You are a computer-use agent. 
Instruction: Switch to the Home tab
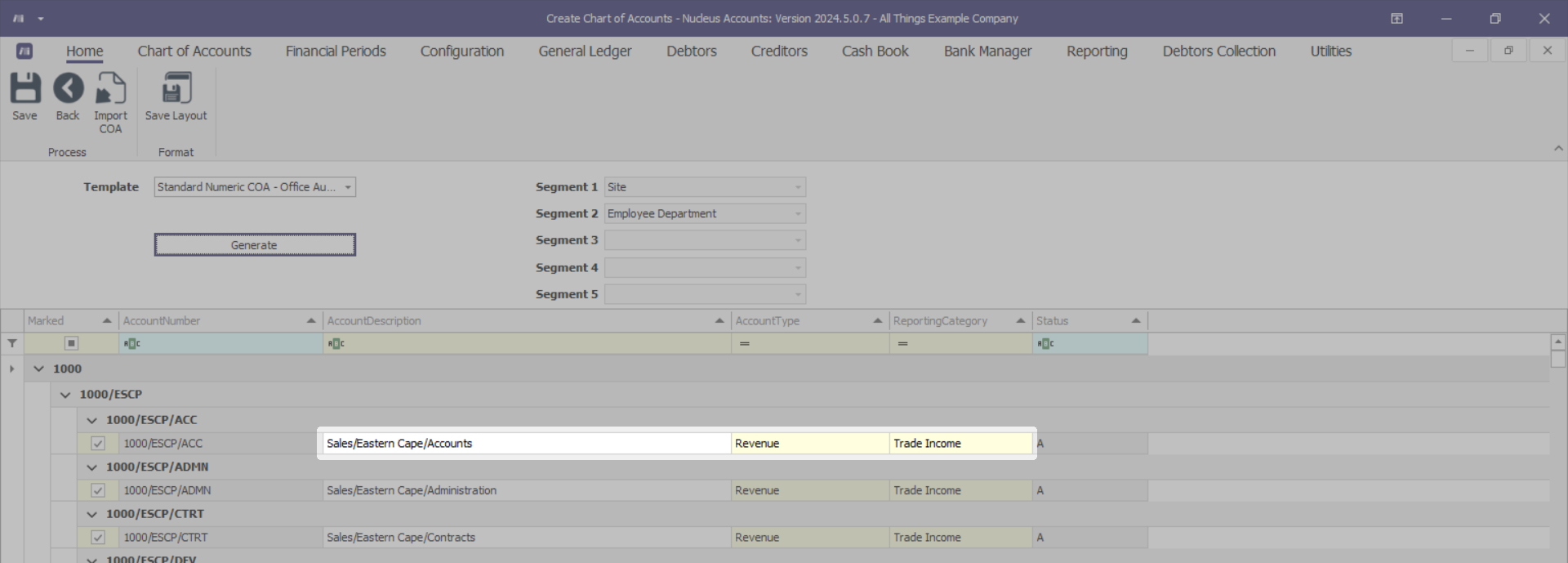pyautogui.click(x=85, y=51)
